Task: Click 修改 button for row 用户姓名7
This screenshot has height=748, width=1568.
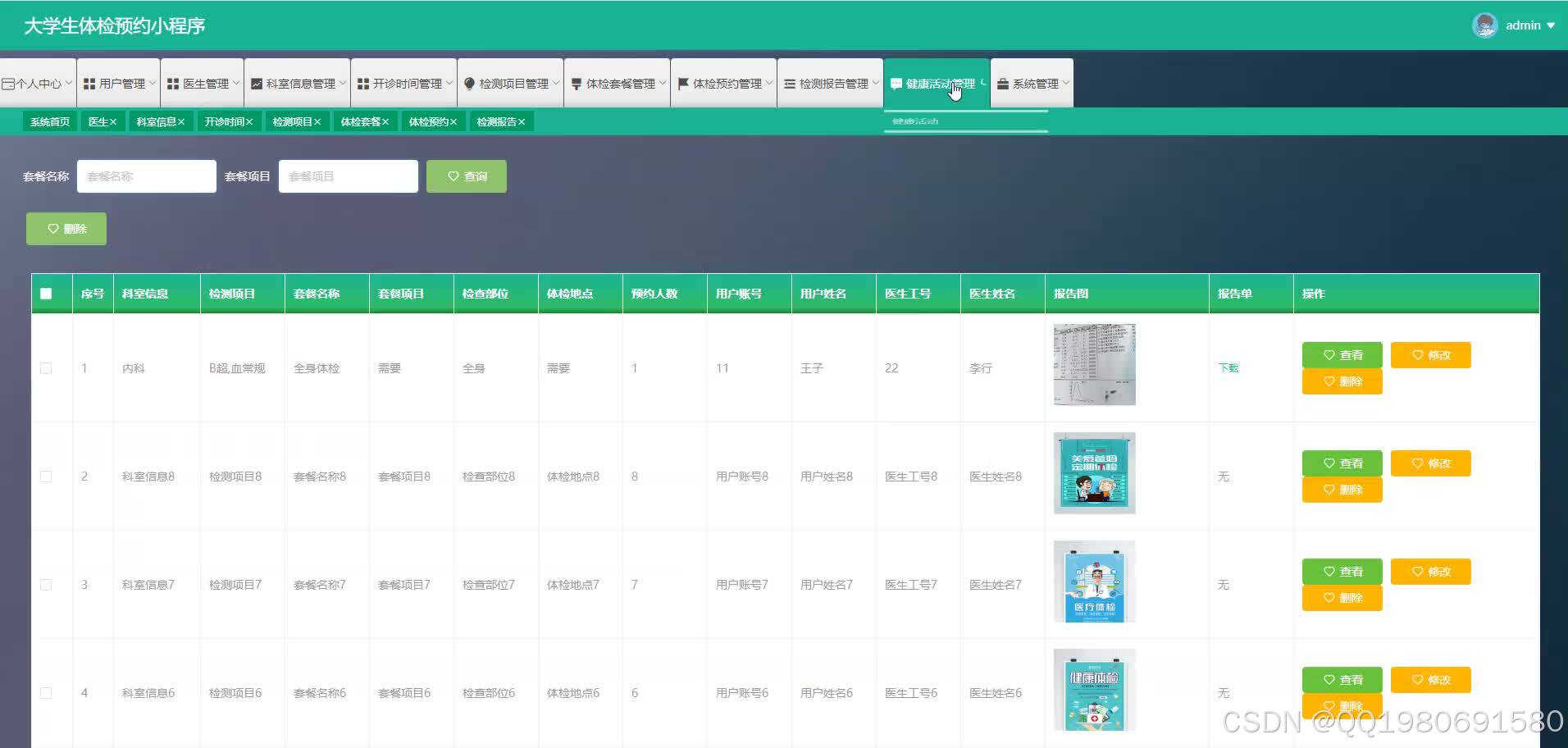Action: point(1431,572)
